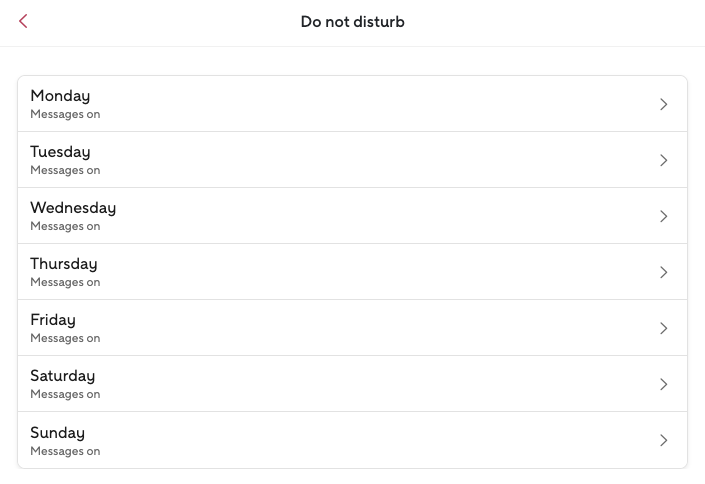Expand Monday row chevron arrow
Image resolution: width=705 pixels, height=484 pixels.
coord(663,104)
